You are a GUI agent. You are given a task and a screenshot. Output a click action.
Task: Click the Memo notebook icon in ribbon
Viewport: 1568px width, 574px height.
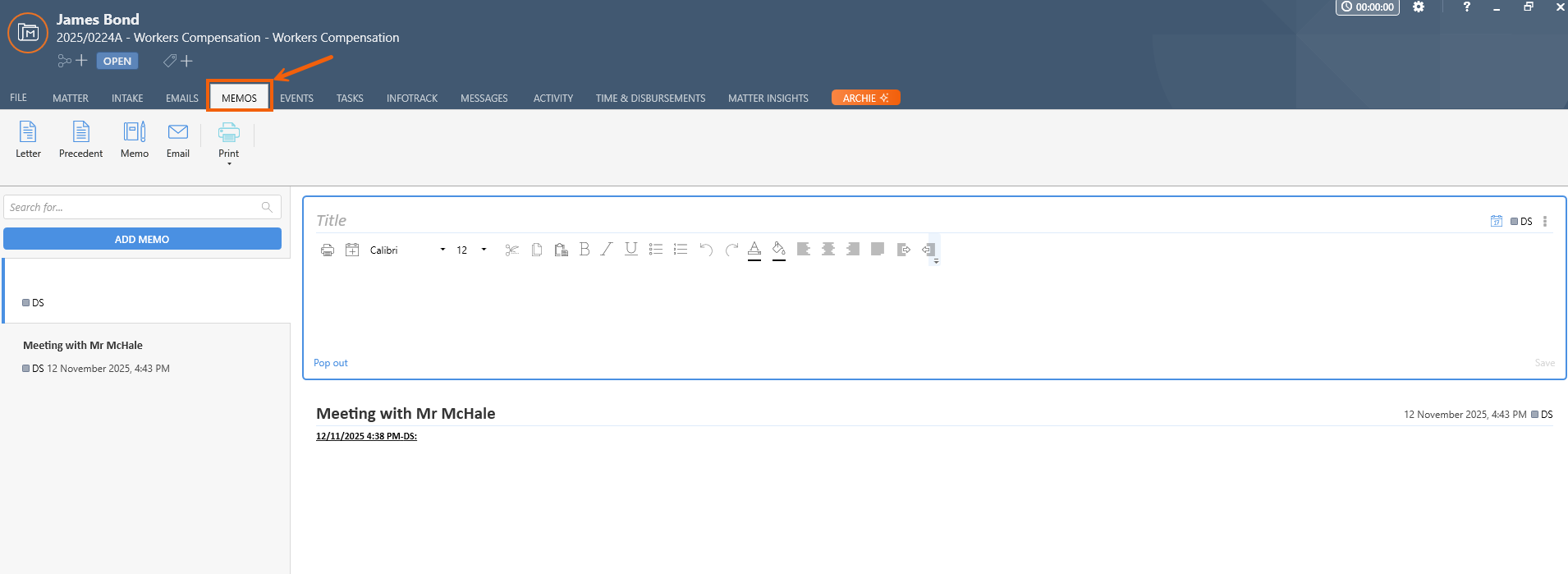(x=135, y=139)
